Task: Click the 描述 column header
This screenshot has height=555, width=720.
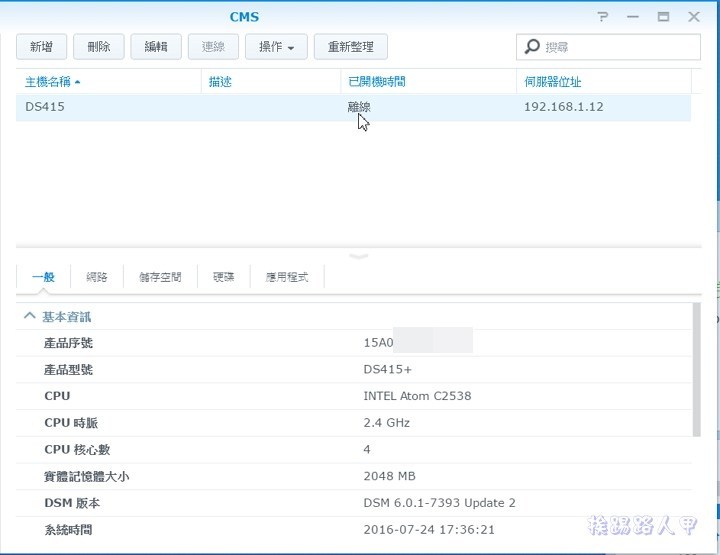Action: (x=220, y=82)
